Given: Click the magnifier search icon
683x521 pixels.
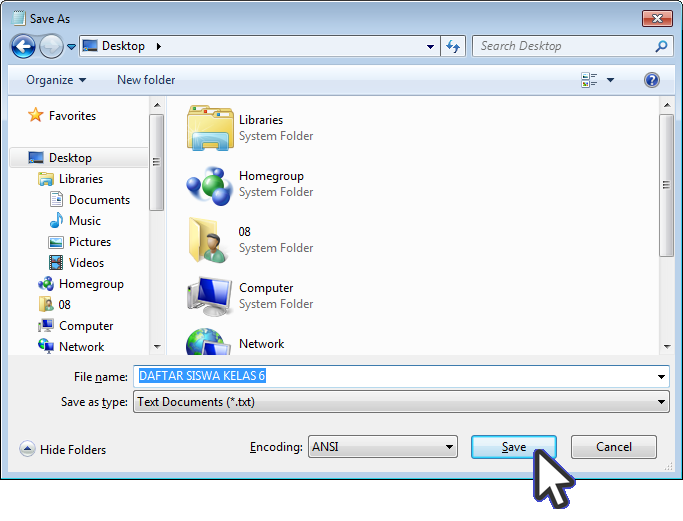Looking at the screenshot, I should pyautogui.click(x=661, y=46).
